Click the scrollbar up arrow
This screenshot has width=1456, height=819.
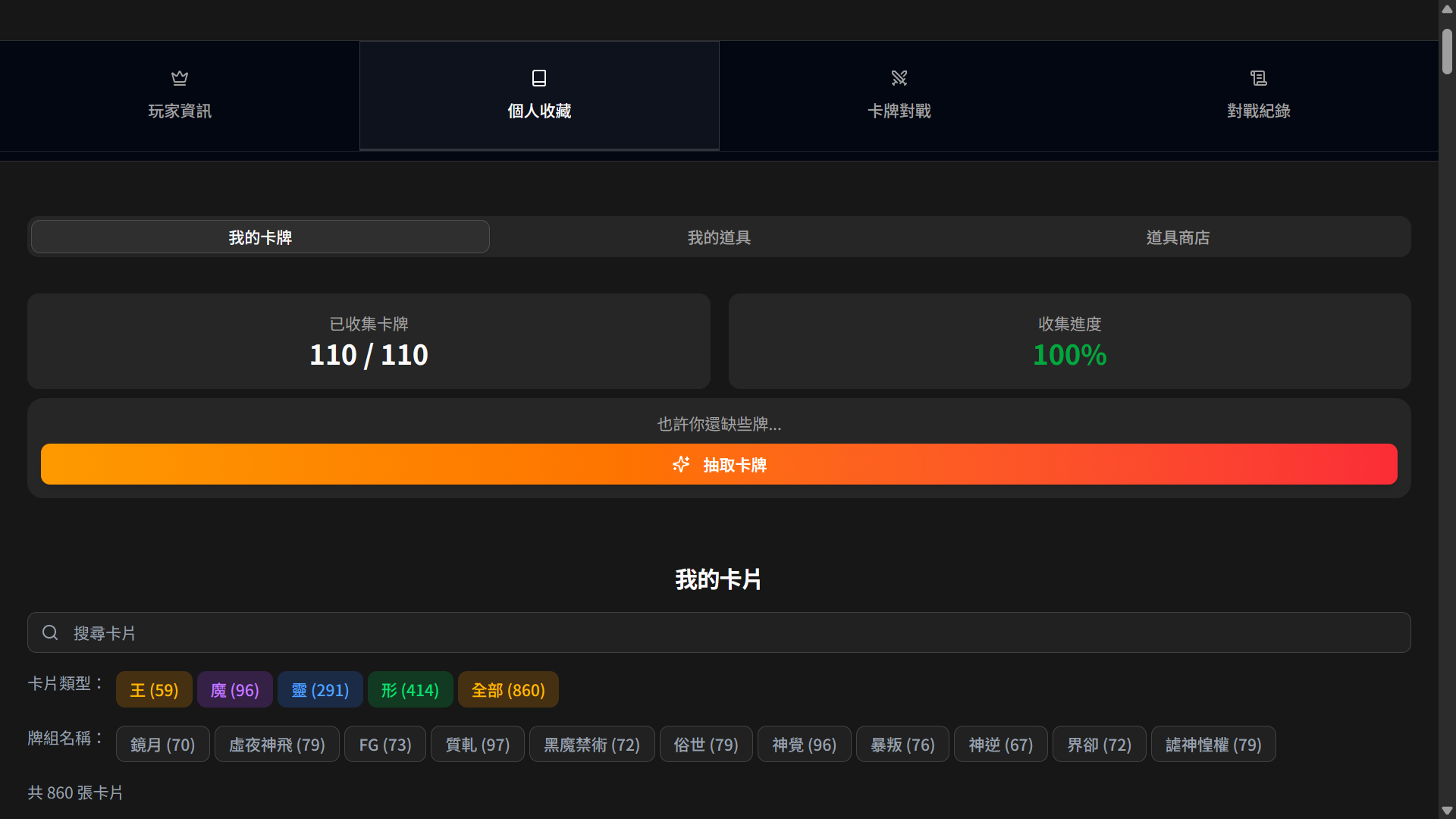(1447, 9)
